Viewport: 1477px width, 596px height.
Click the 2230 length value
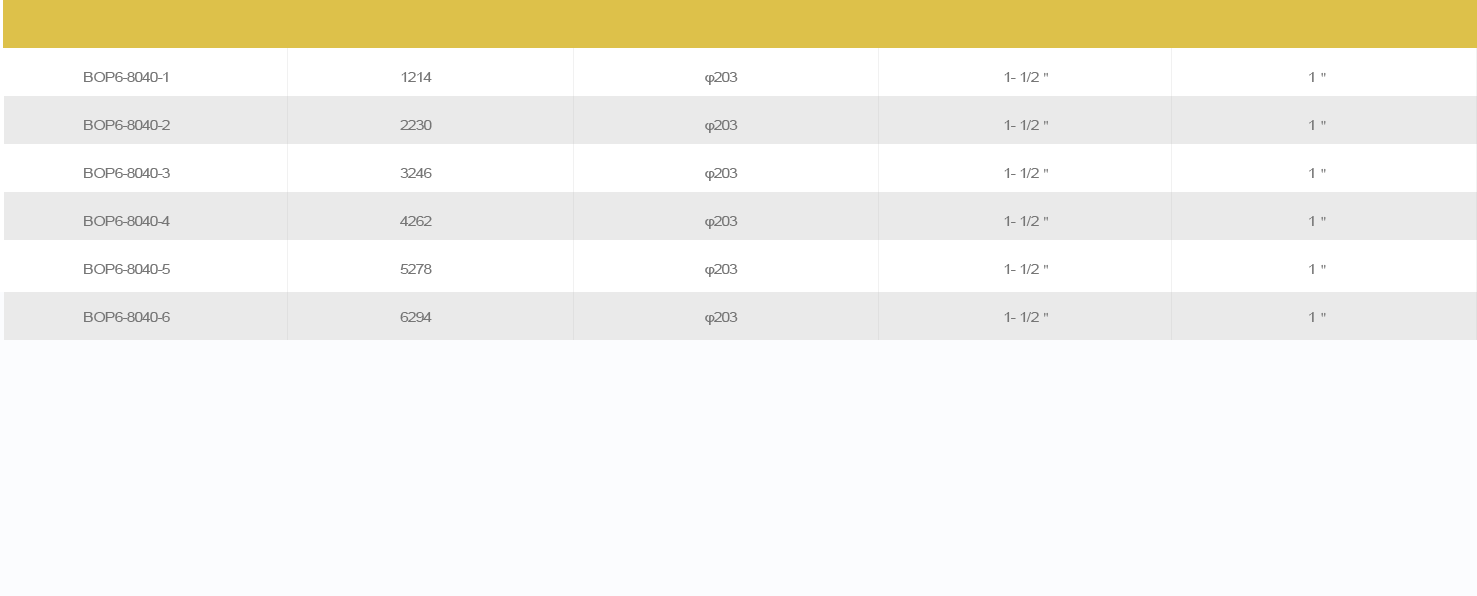[416, 125]
